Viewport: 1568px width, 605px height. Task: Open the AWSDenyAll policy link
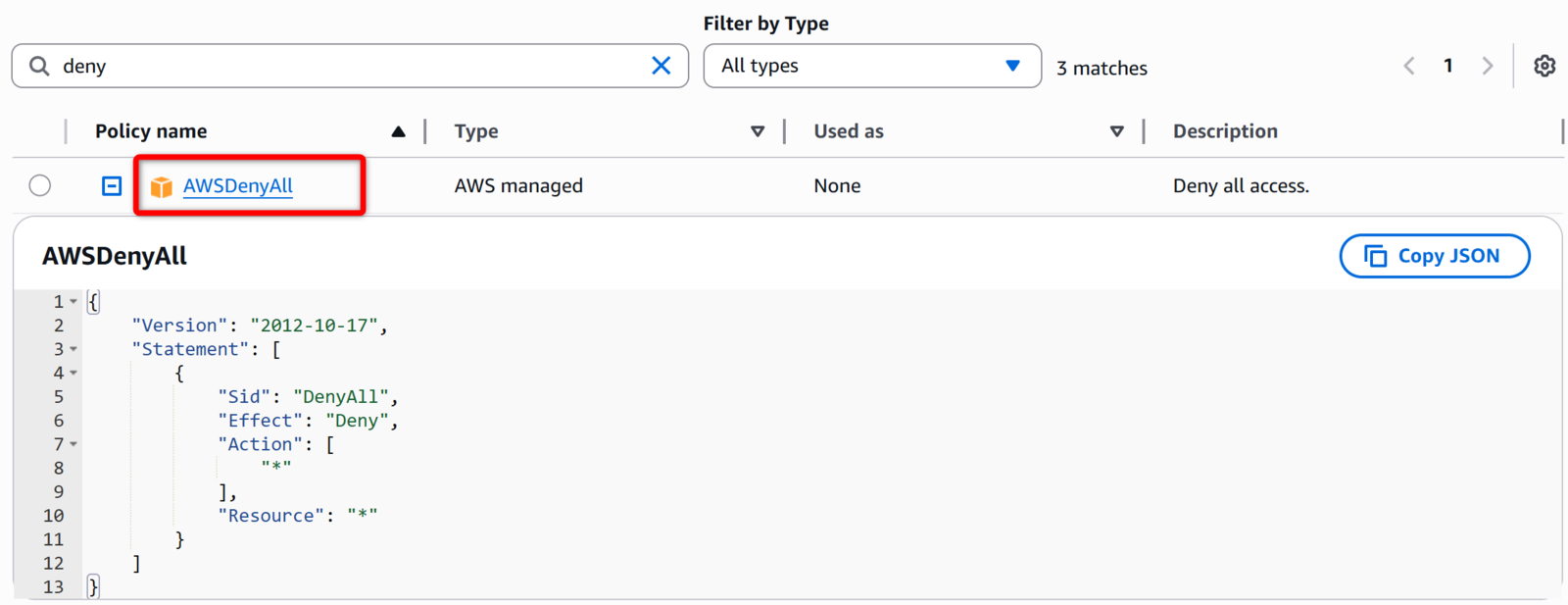(238, 185)
